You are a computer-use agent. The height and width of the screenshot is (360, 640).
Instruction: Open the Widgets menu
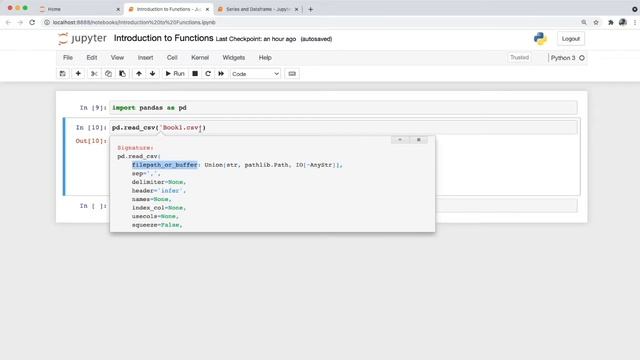tap(233, 58)
